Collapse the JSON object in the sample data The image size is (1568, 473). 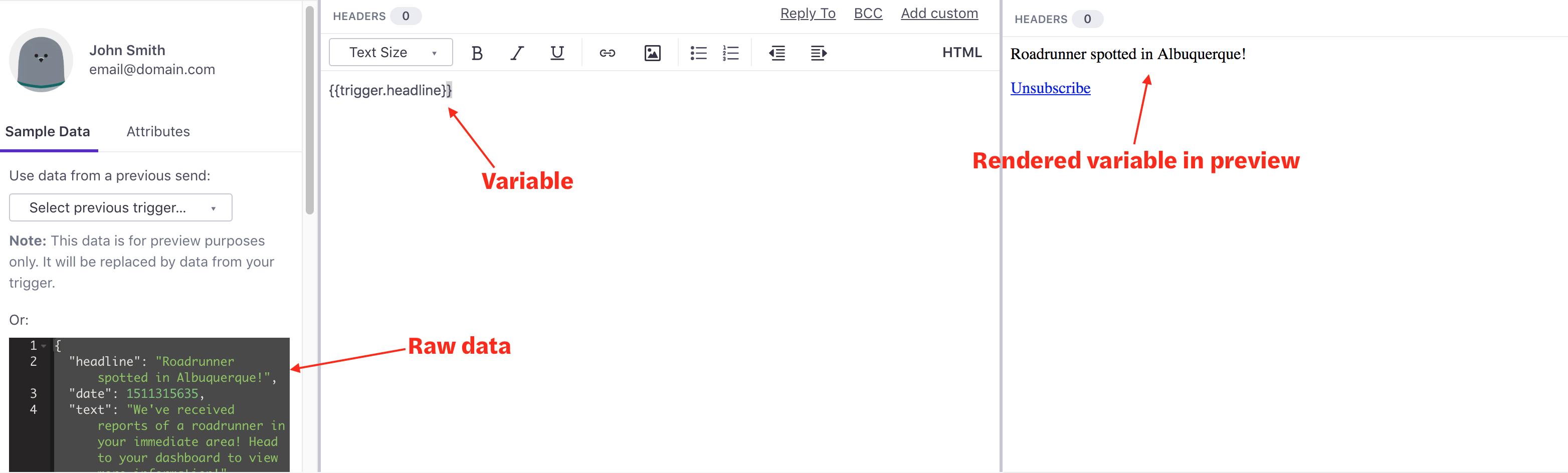click(x=43, y=345)
